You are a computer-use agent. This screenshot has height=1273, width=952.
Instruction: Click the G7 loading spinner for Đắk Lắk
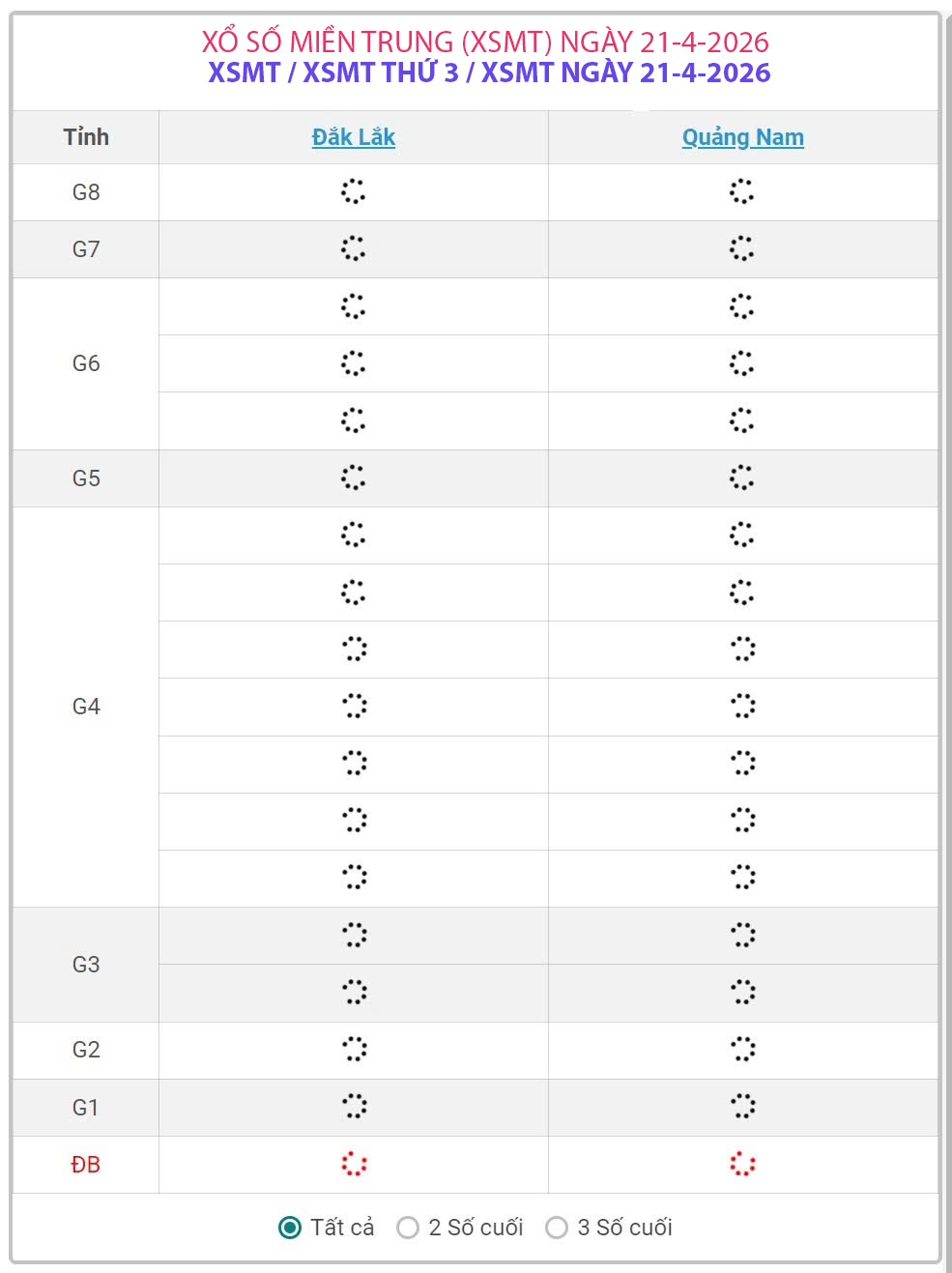pos(354,248)
